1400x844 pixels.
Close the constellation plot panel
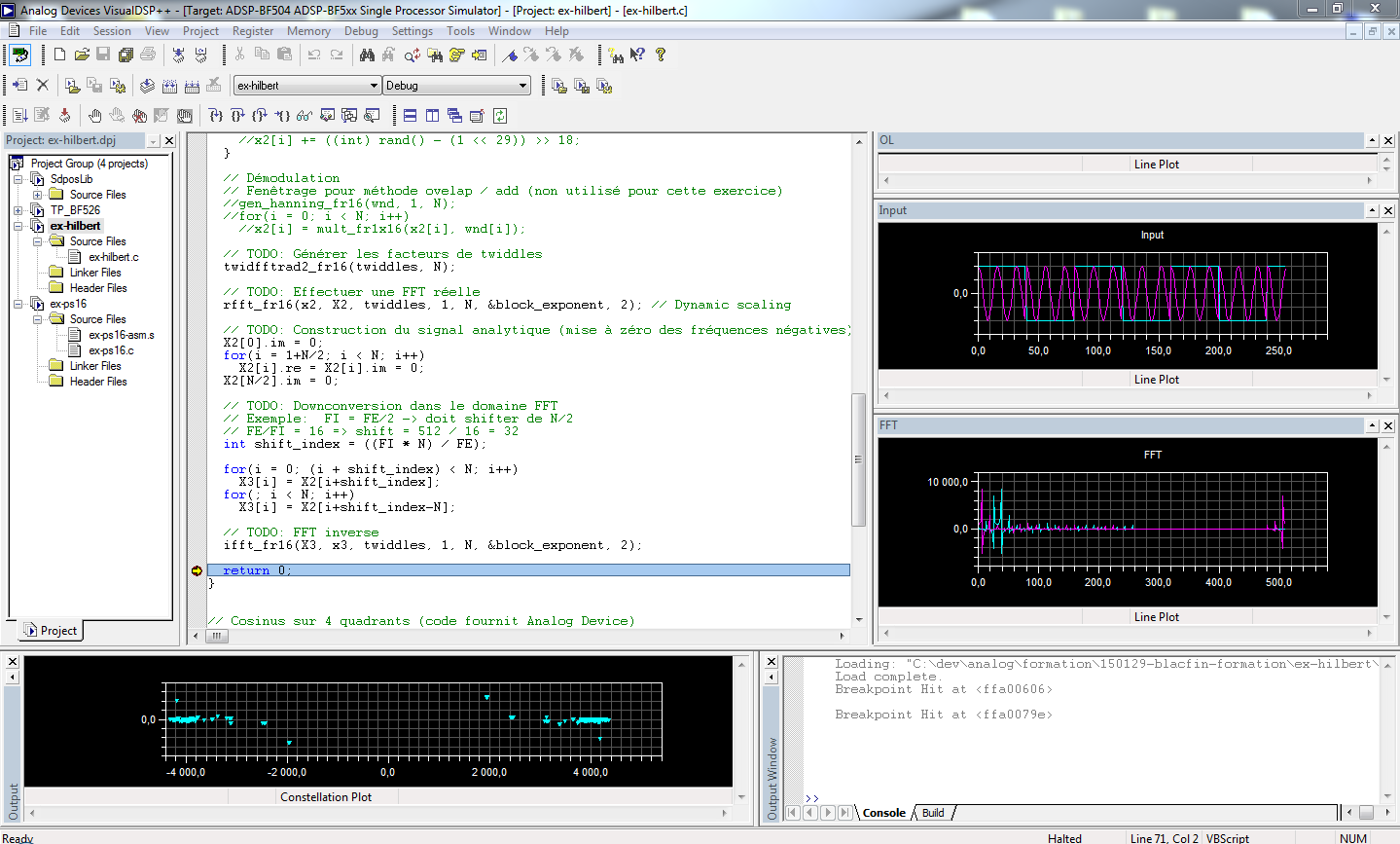point(13,662)
